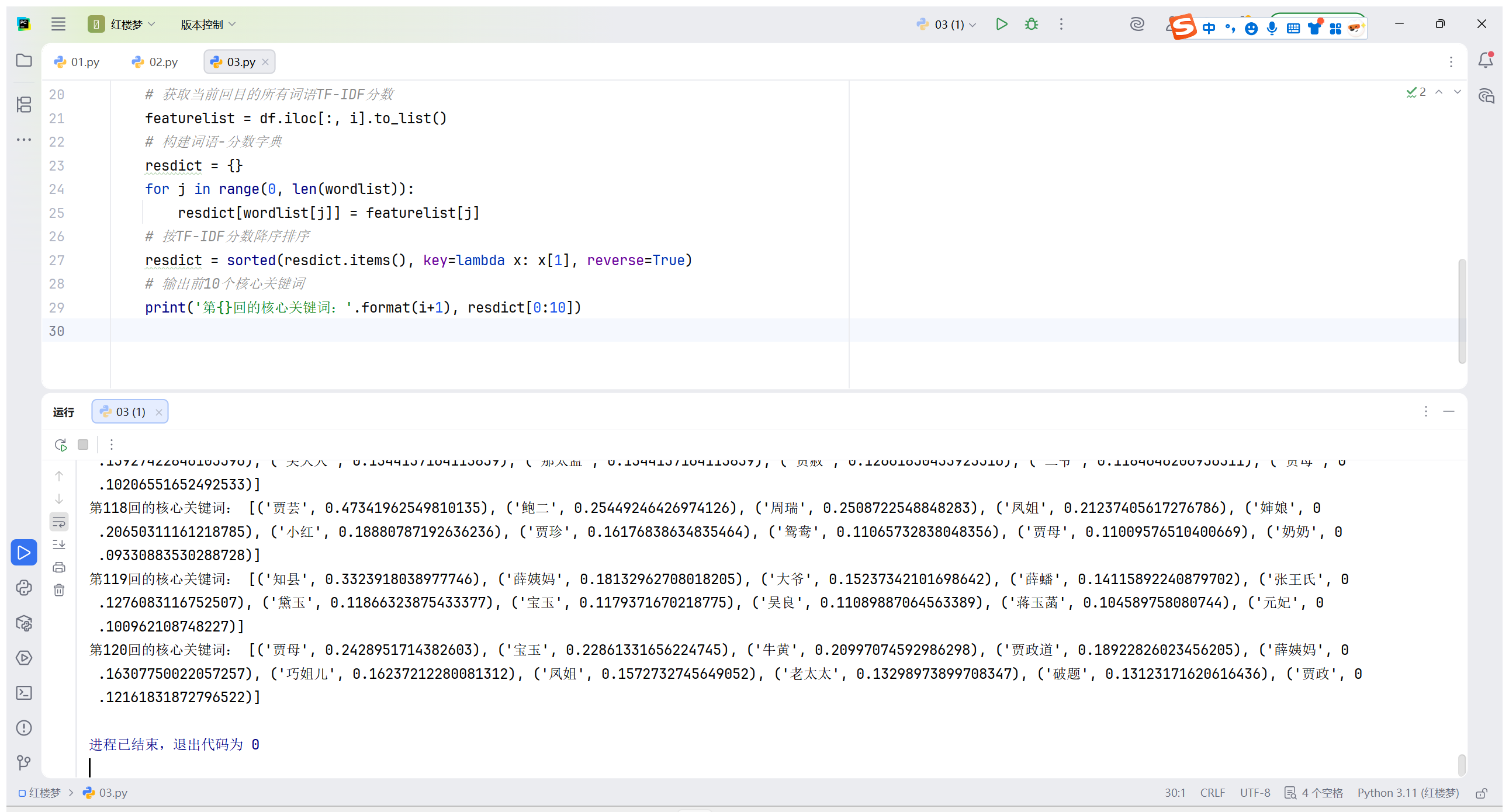This screenshot has width=1509, height=812.
Task: Toggle read-only lock in the status bar
Action: (x=1482, y=793)
